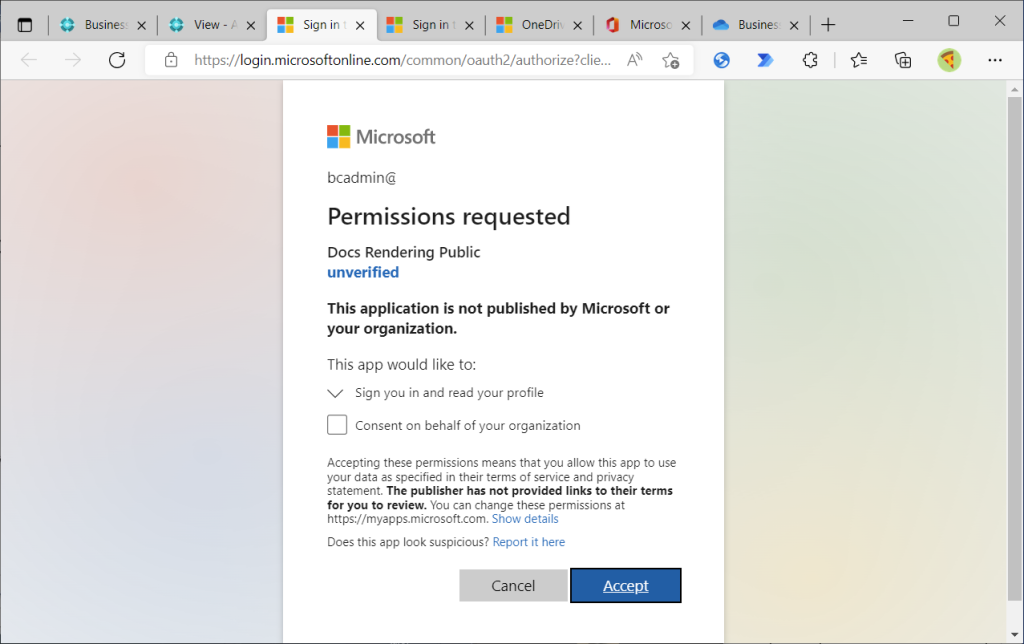Click the scrollbar down arrow
This screenshot has width=1024, height=644.
tap(1014, 634)
